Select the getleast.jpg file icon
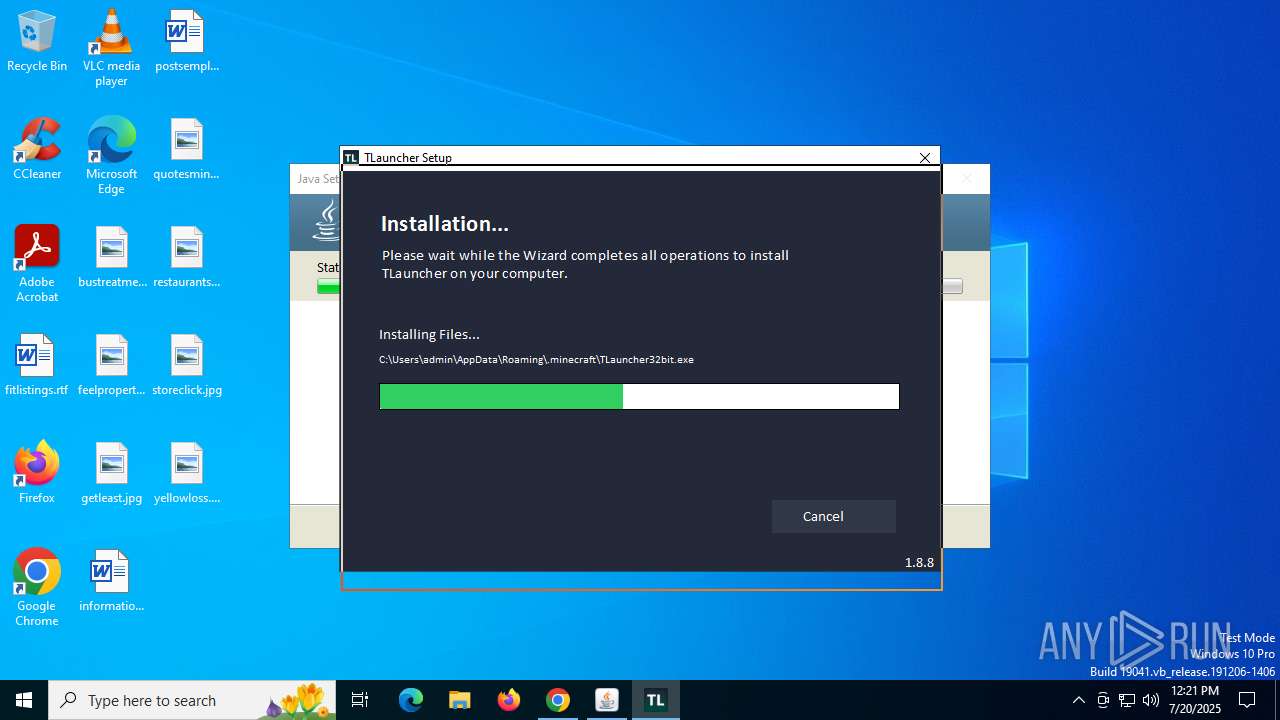Image resolution: width=1280 pixels, height=720 pixels. click(111, 473)
